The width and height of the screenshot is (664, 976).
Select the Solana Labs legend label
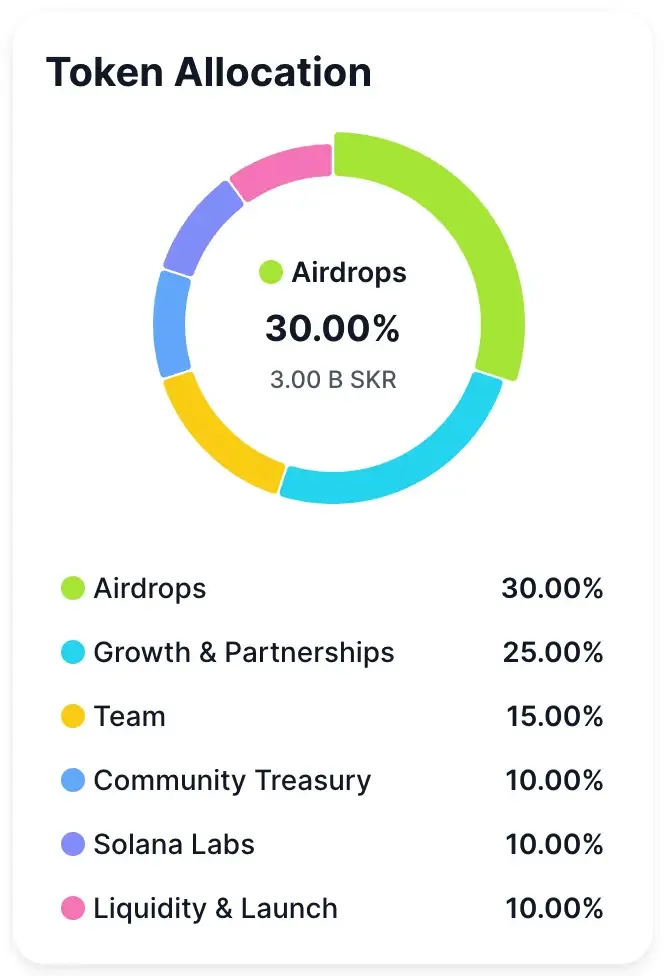pos(174,845)
